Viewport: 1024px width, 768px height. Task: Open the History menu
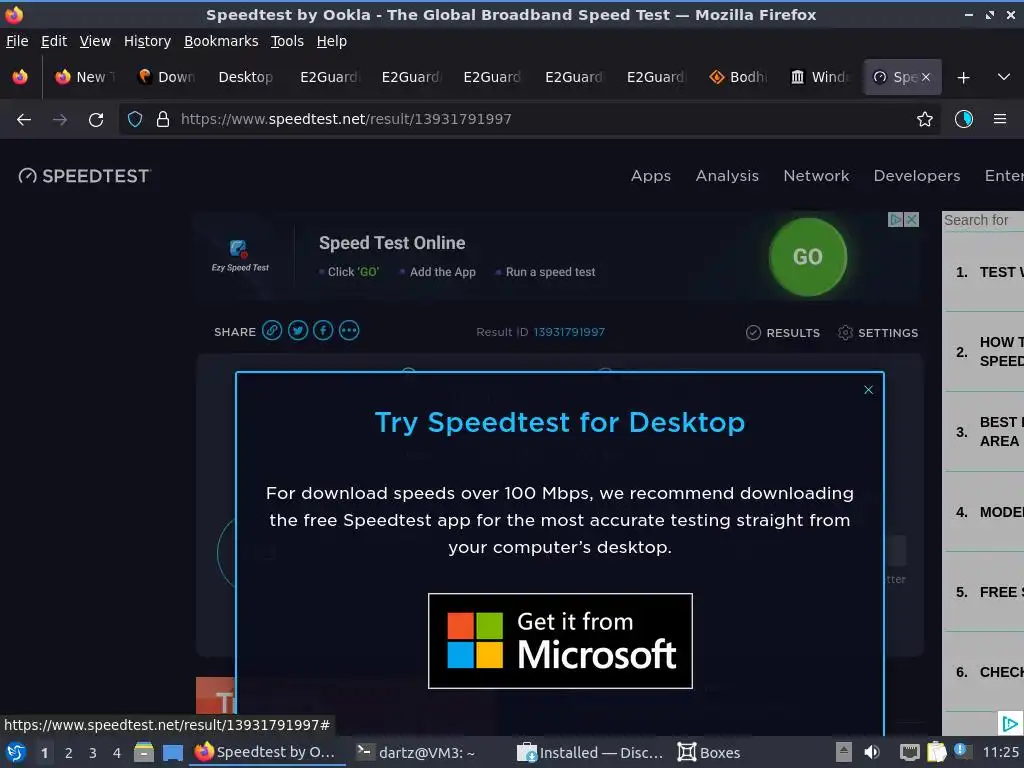[x=147, y=41]
